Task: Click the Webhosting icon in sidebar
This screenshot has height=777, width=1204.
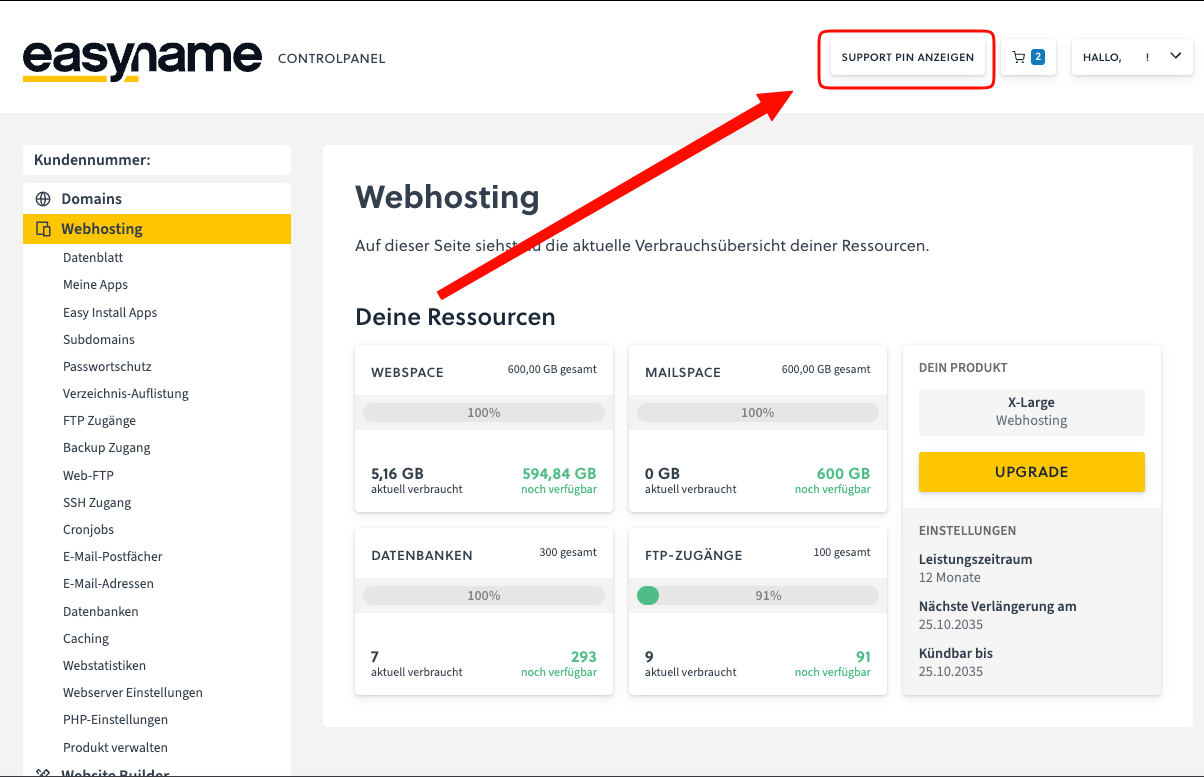Action: click(x=43, y=229)
